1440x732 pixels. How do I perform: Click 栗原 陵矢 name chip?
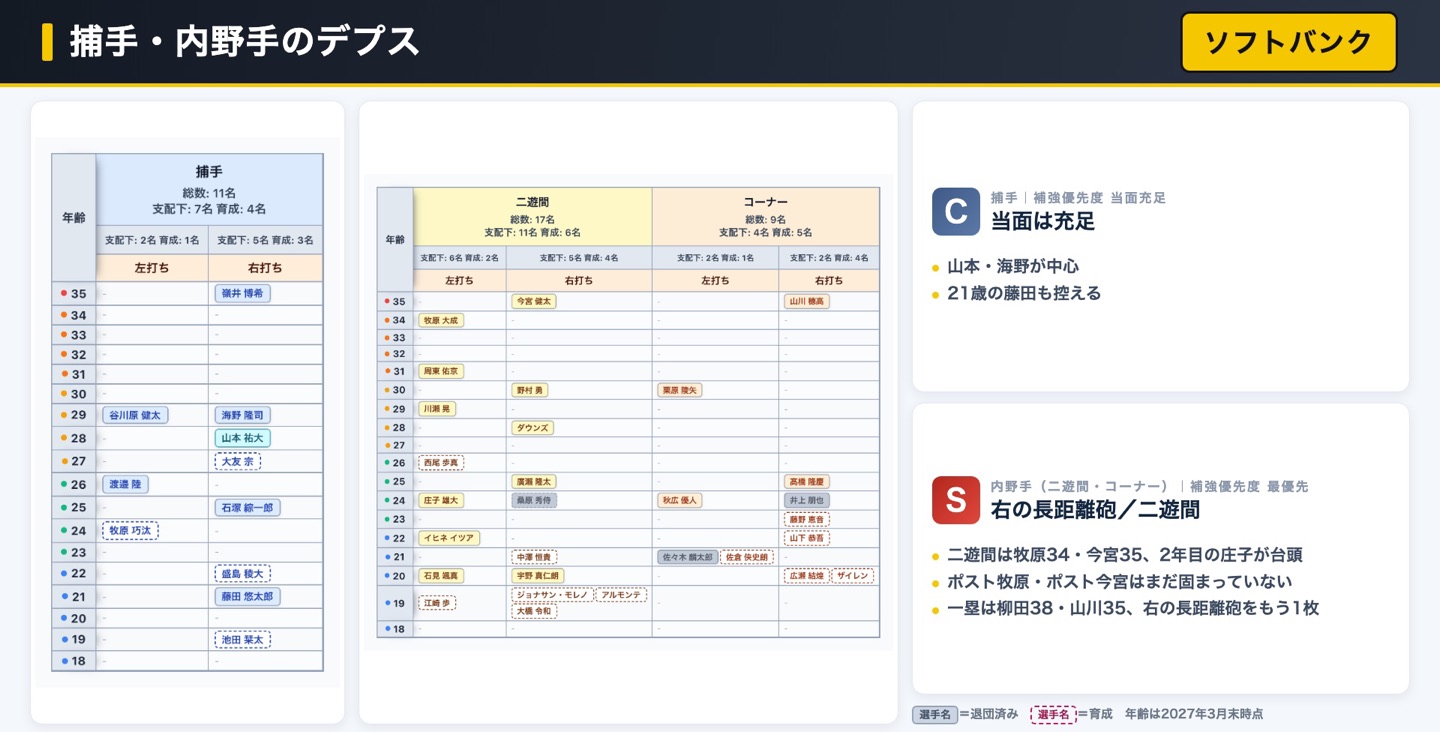point(680,390)
